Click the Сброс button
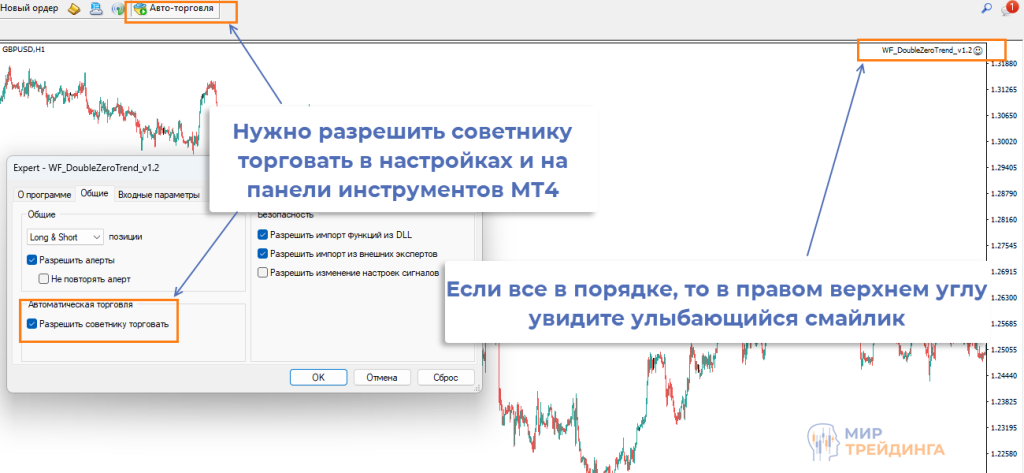1024x473 pixels. pyautogui.click(x=446, y=378)
